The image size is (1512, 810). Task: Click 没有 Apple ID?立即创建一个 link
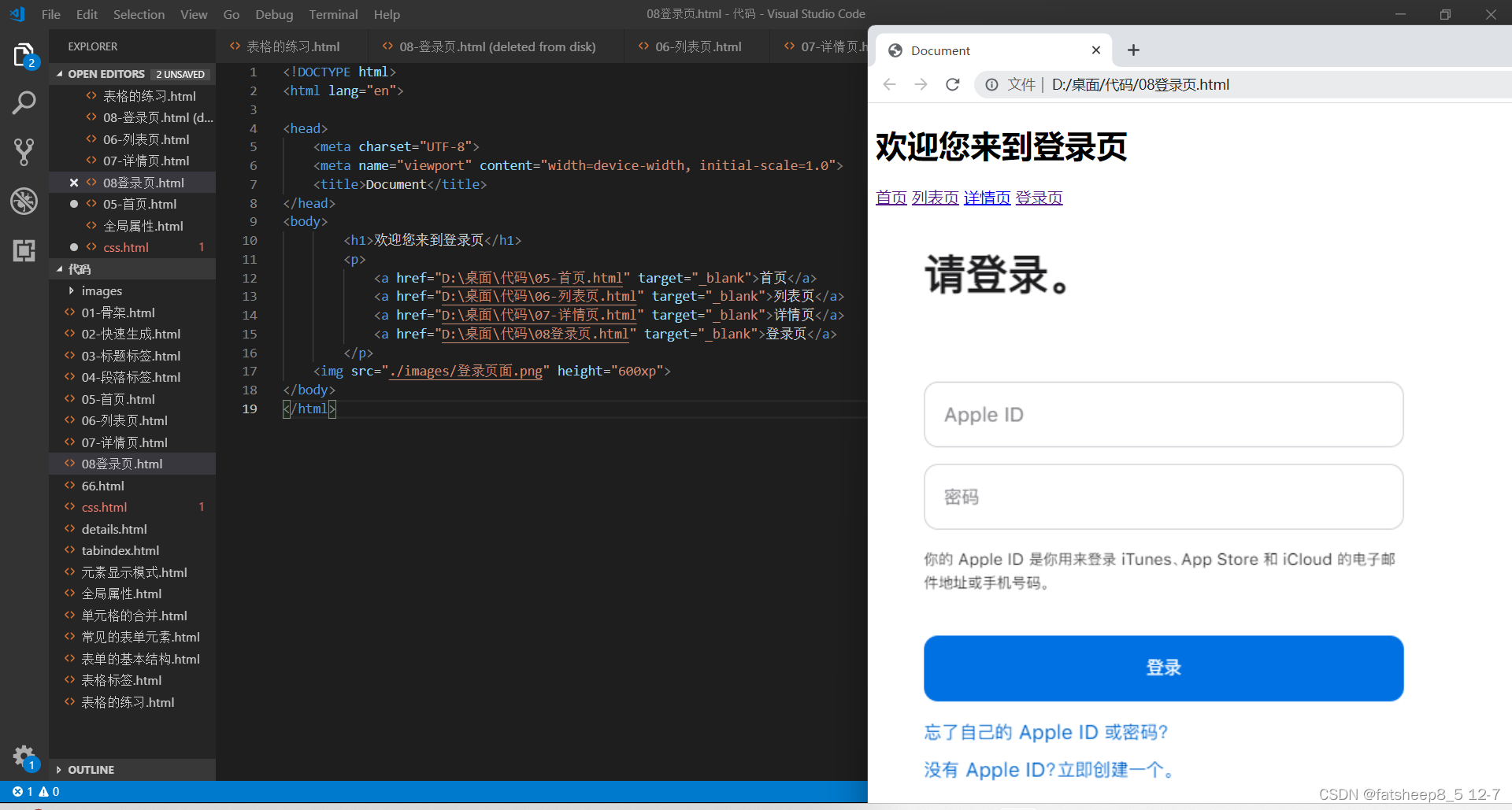pyautogui.click(x=1049, y=770)
